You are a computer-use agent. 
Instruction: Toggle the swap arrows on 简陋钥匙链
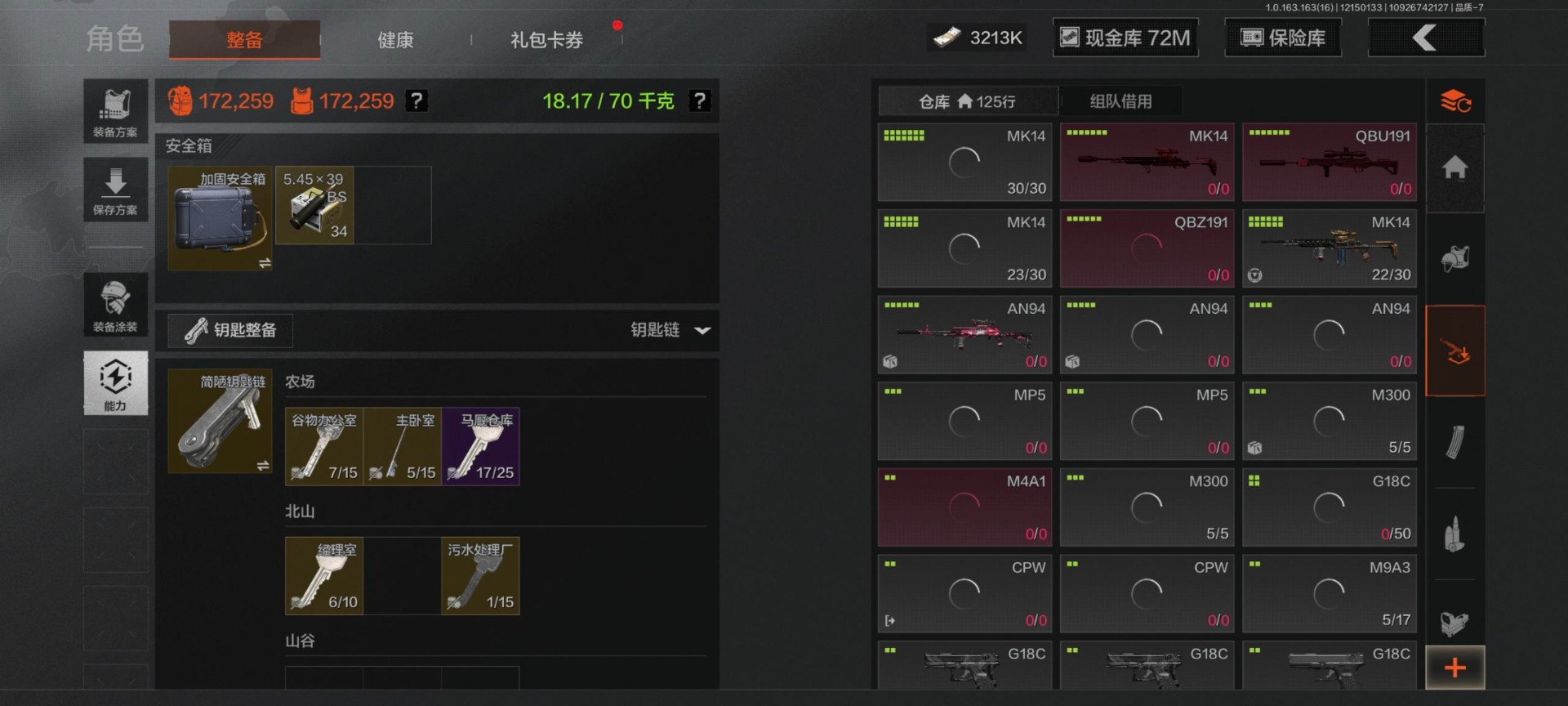point(263,465)
